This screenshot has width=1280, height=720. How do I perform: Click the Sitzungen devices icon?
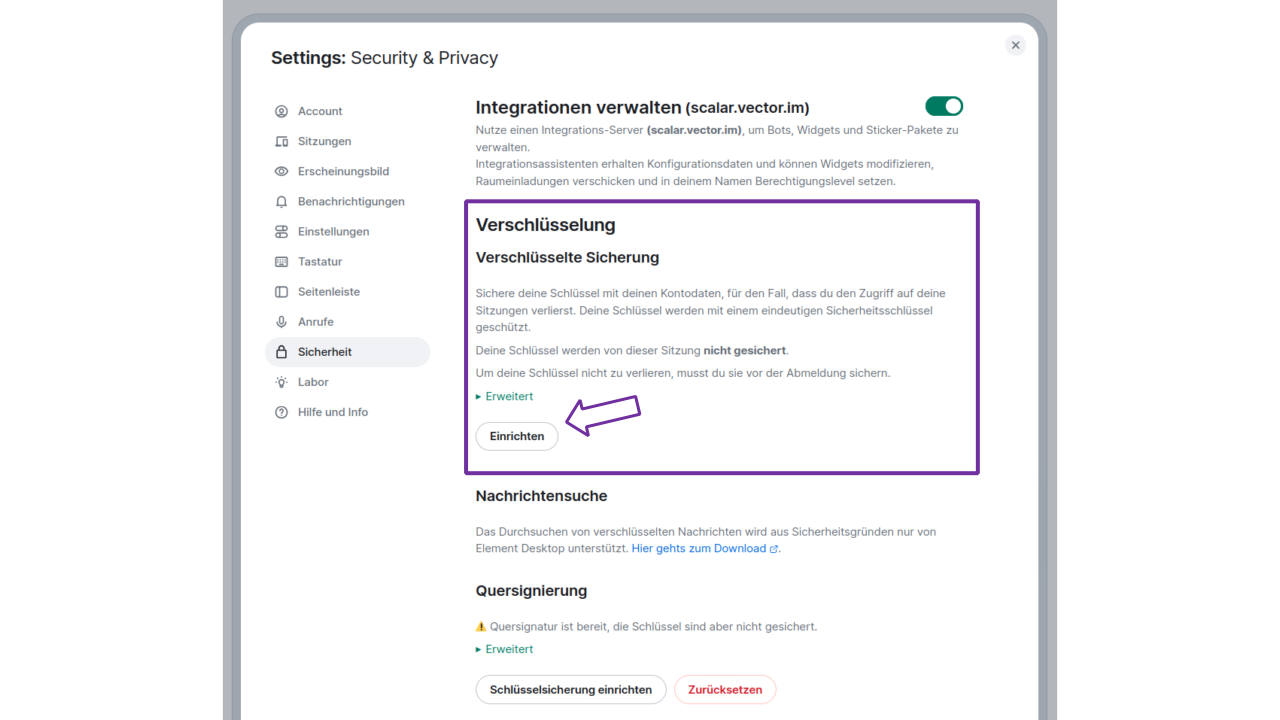281,141
